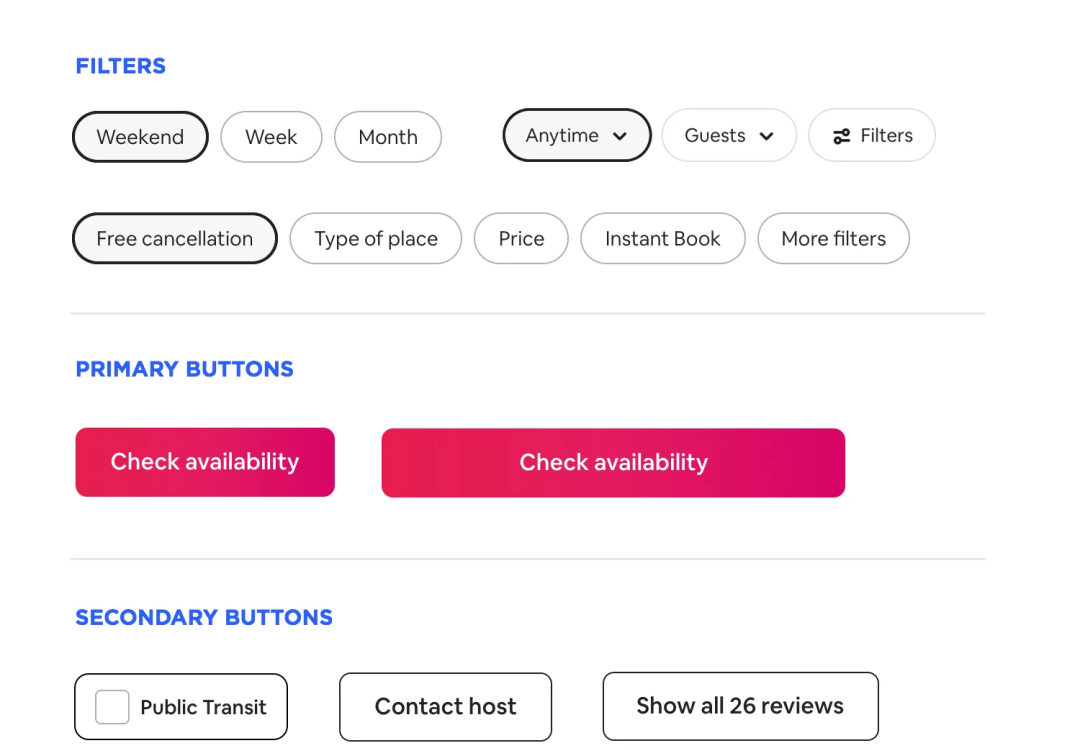Click the wide Check availability button

point(613,463)
